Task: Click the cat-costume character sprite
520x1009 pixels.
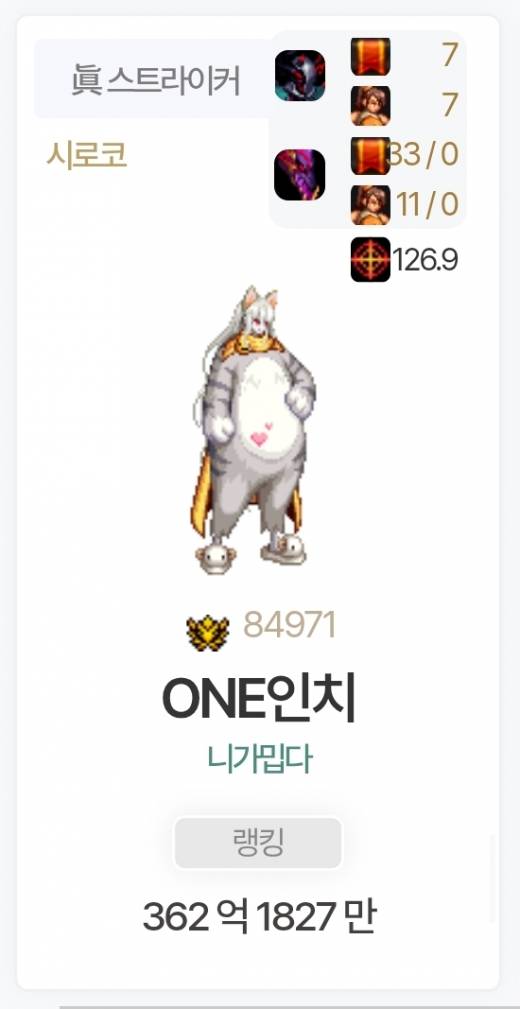Action: 255,429
